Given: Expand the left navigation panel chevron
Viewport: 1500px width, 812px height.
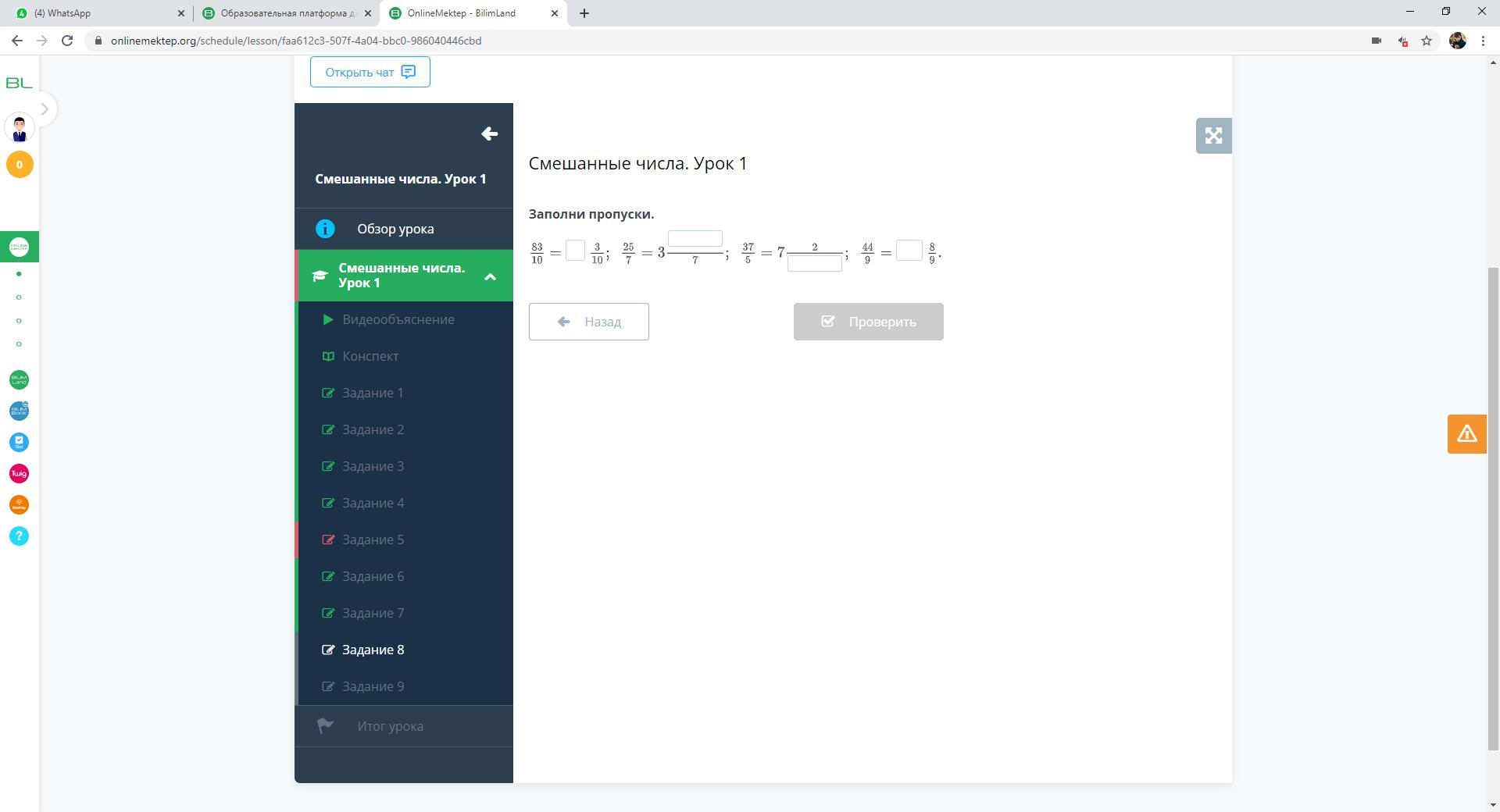Looking at the screenshot, I should pos(45,109).
